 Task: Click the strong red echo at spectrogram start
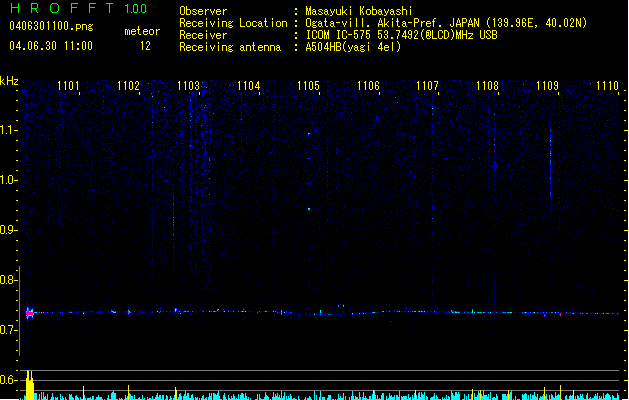point(29,313)
